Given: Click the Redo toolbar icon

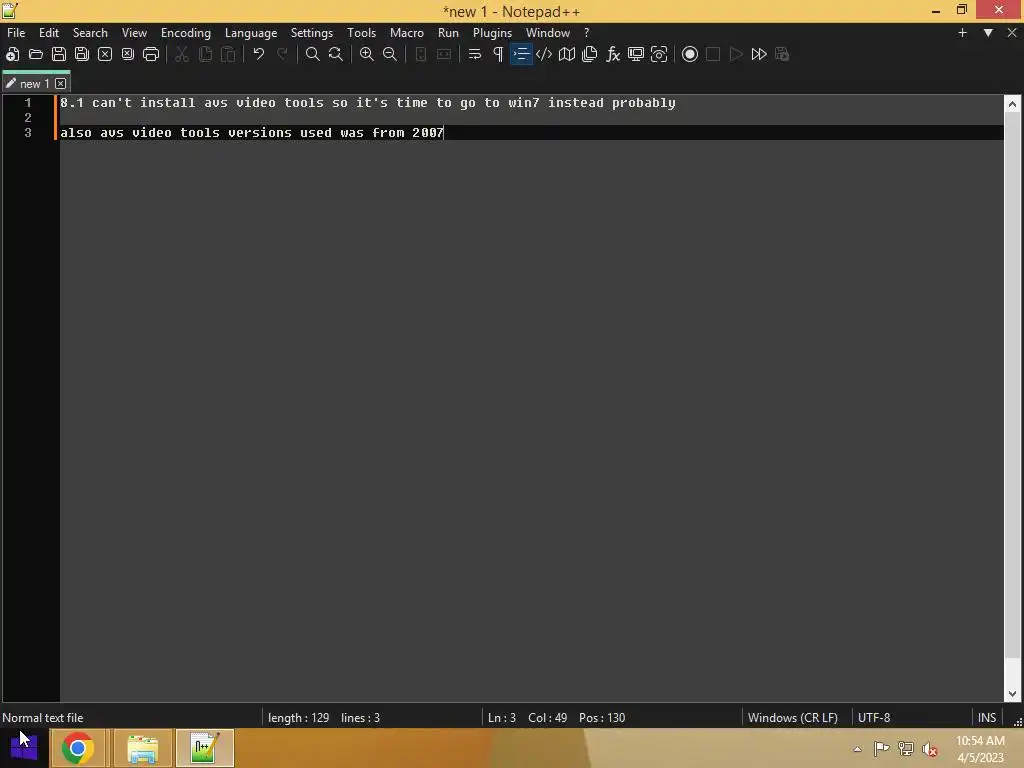Looking at the screenshot, I should click(282, 54).
